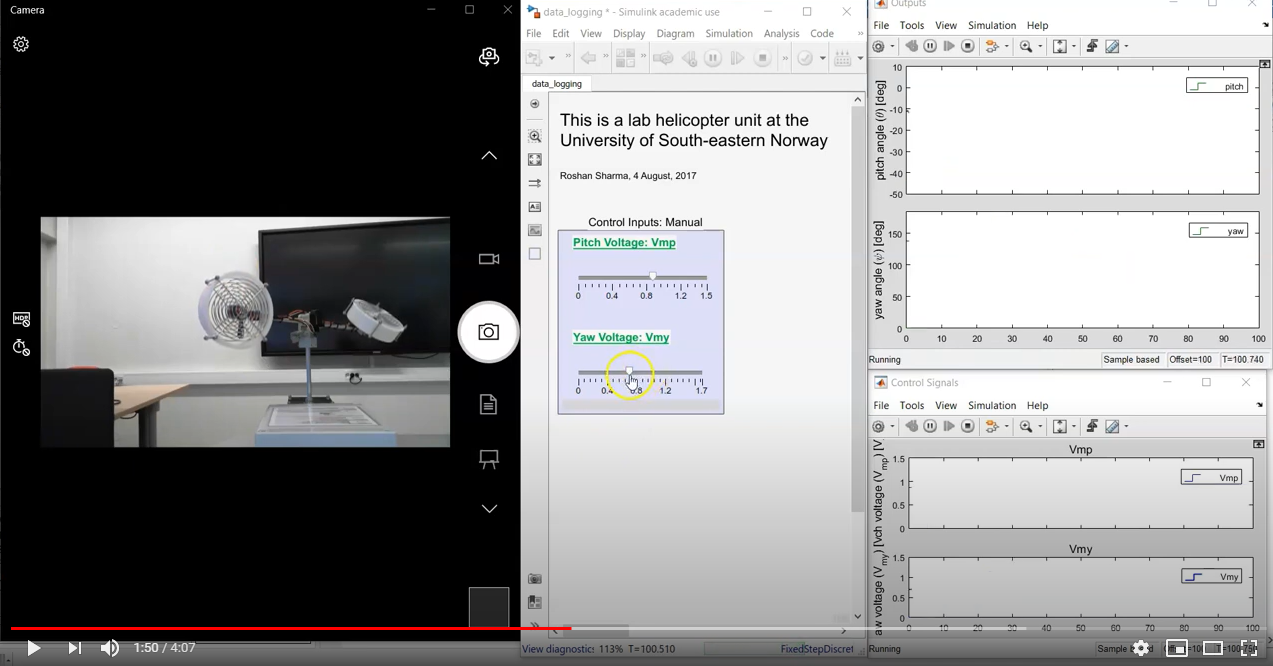Viewport: 1273px width, 666px height.
Task: Open Simulink Display menu
Action: pyautogui.click(x=629, y=33)
